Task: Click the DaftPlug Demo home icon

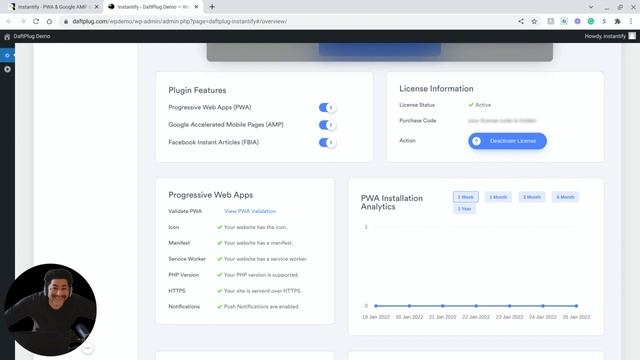Action: pyautogui.click(x=7, y=36)
